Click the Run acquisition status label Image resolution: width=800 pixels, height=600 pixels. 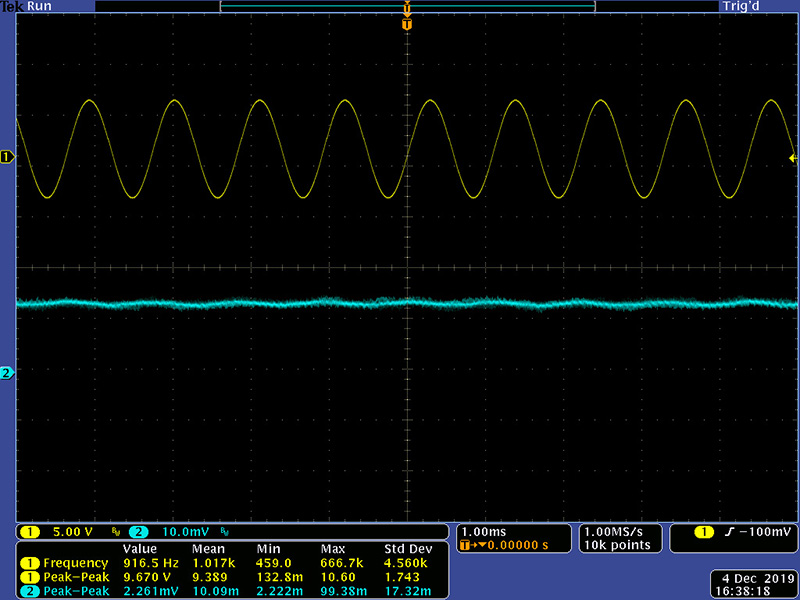[x=39, y=7]
